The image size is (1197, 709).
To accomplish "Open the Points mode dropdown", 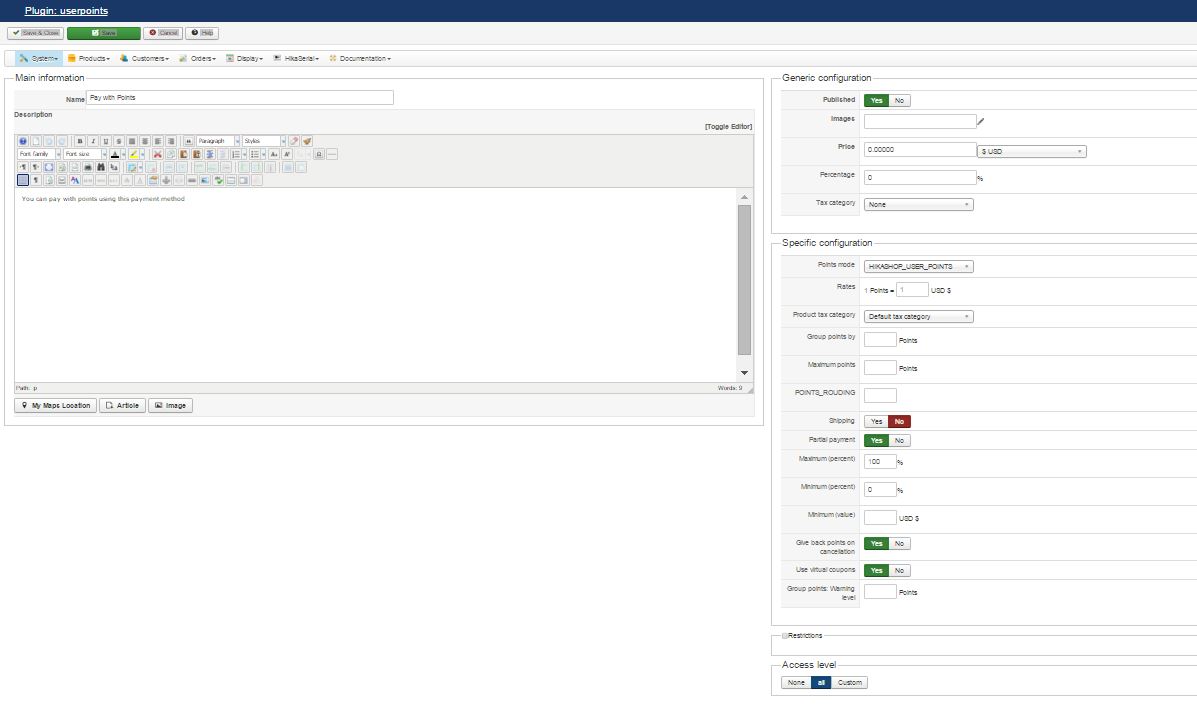I will [x=918, y=266].
